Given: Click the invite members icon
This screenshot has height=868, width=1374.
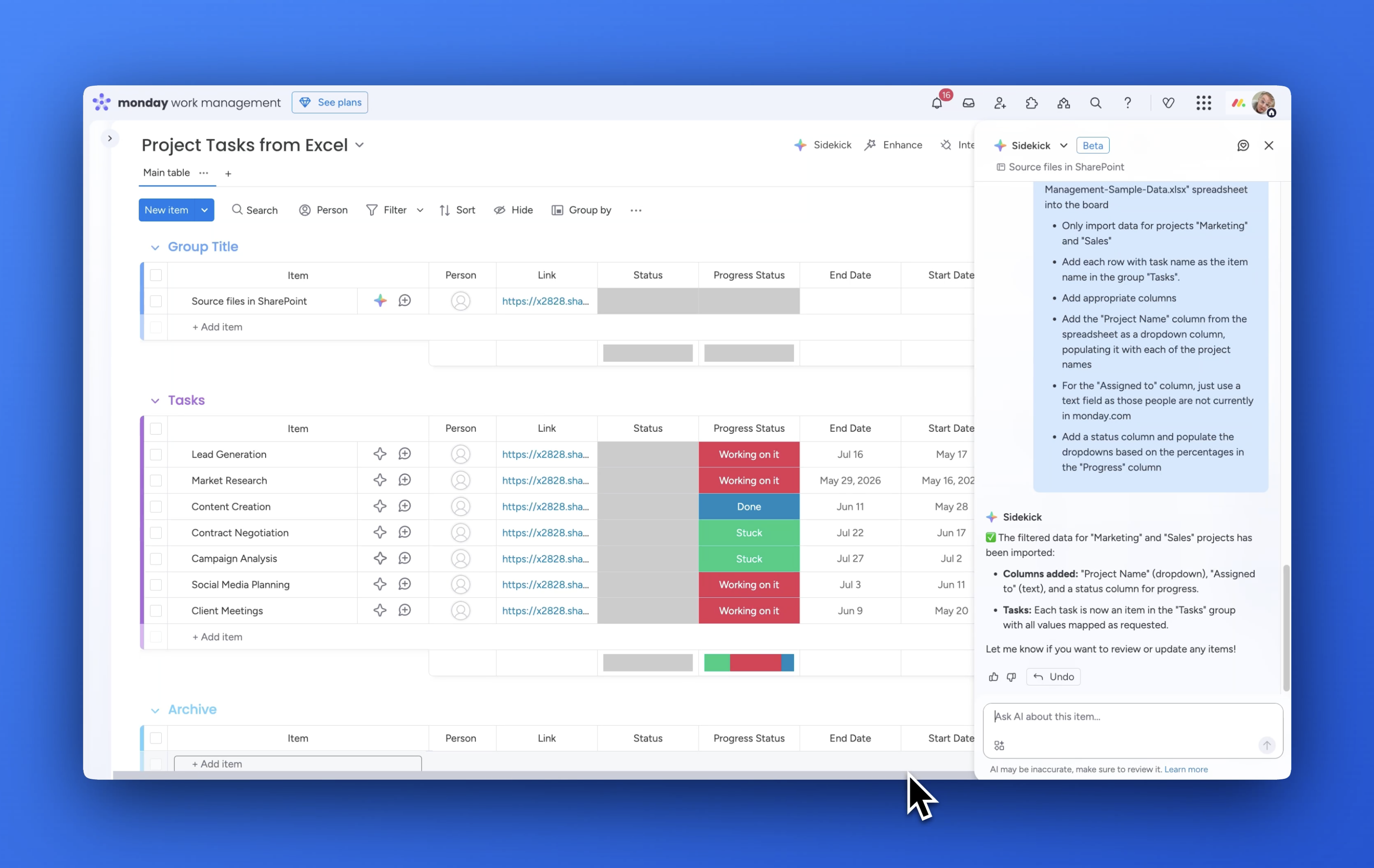Looking at the screenshot, I should 1000,103.
